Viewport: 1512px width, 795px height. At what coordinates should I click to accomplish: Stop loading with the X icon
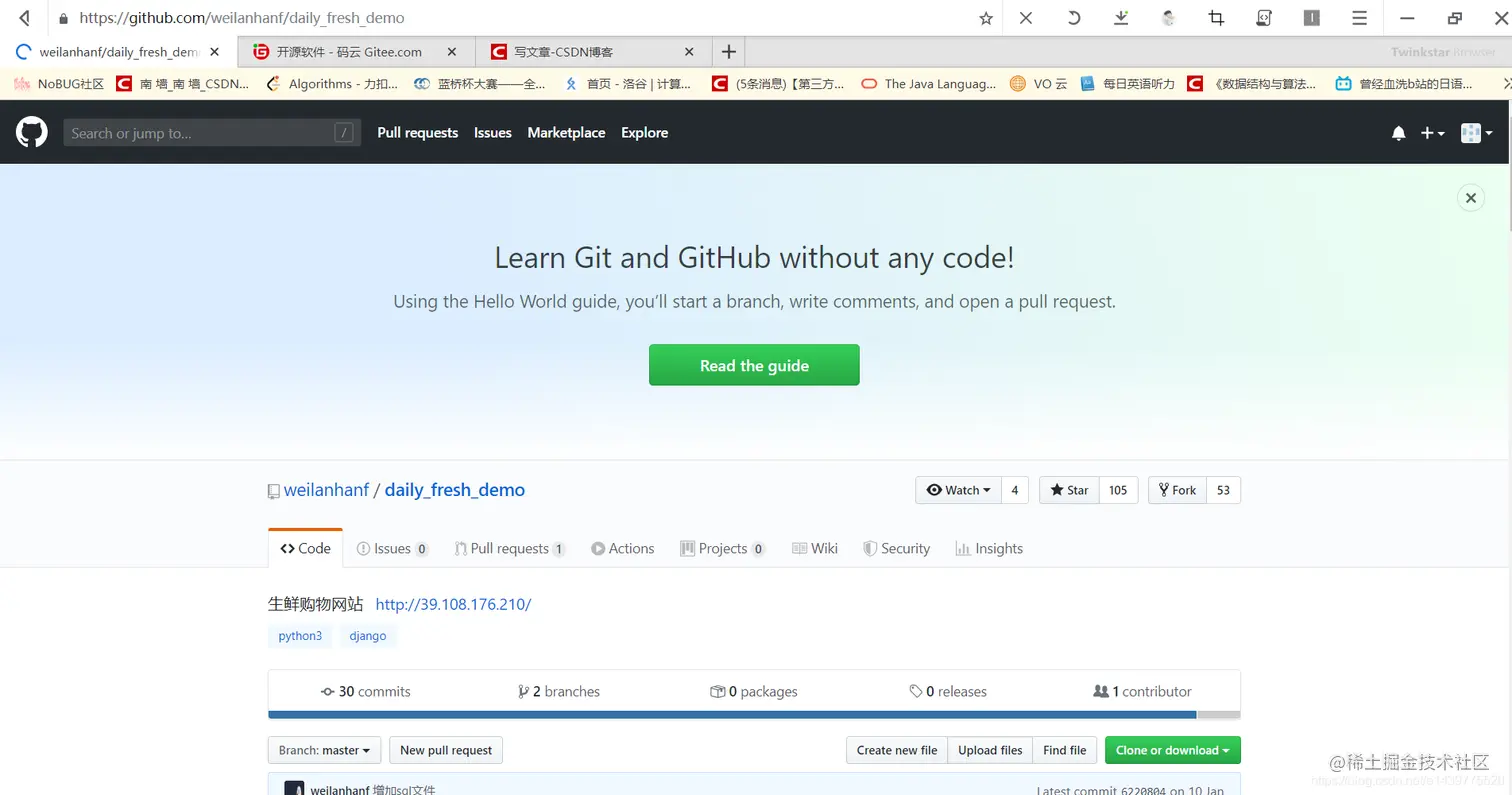click(x=1026, y=18)
